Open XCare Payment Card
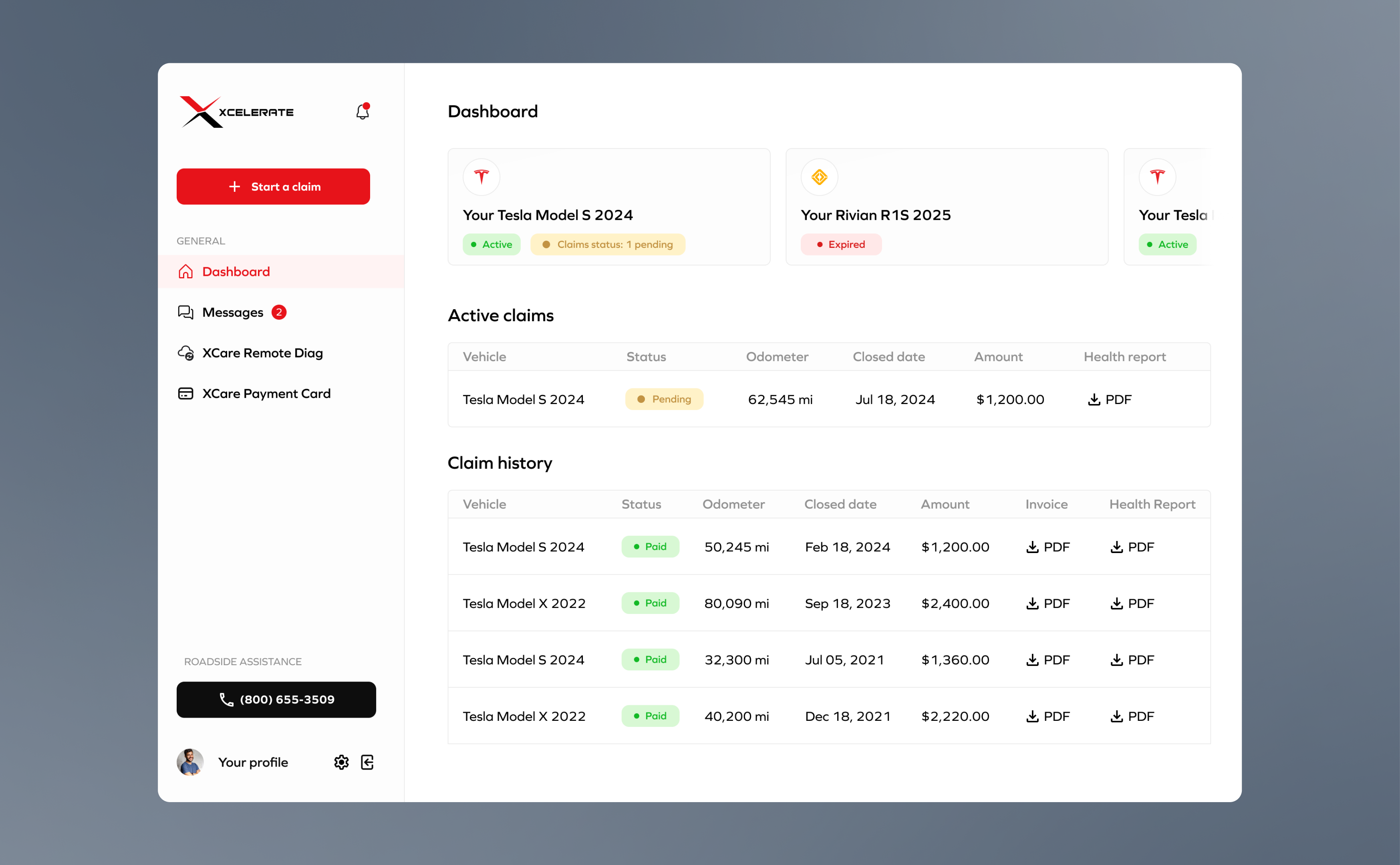The width and height of the screenshot is (1400, 865). coord(255,394)
